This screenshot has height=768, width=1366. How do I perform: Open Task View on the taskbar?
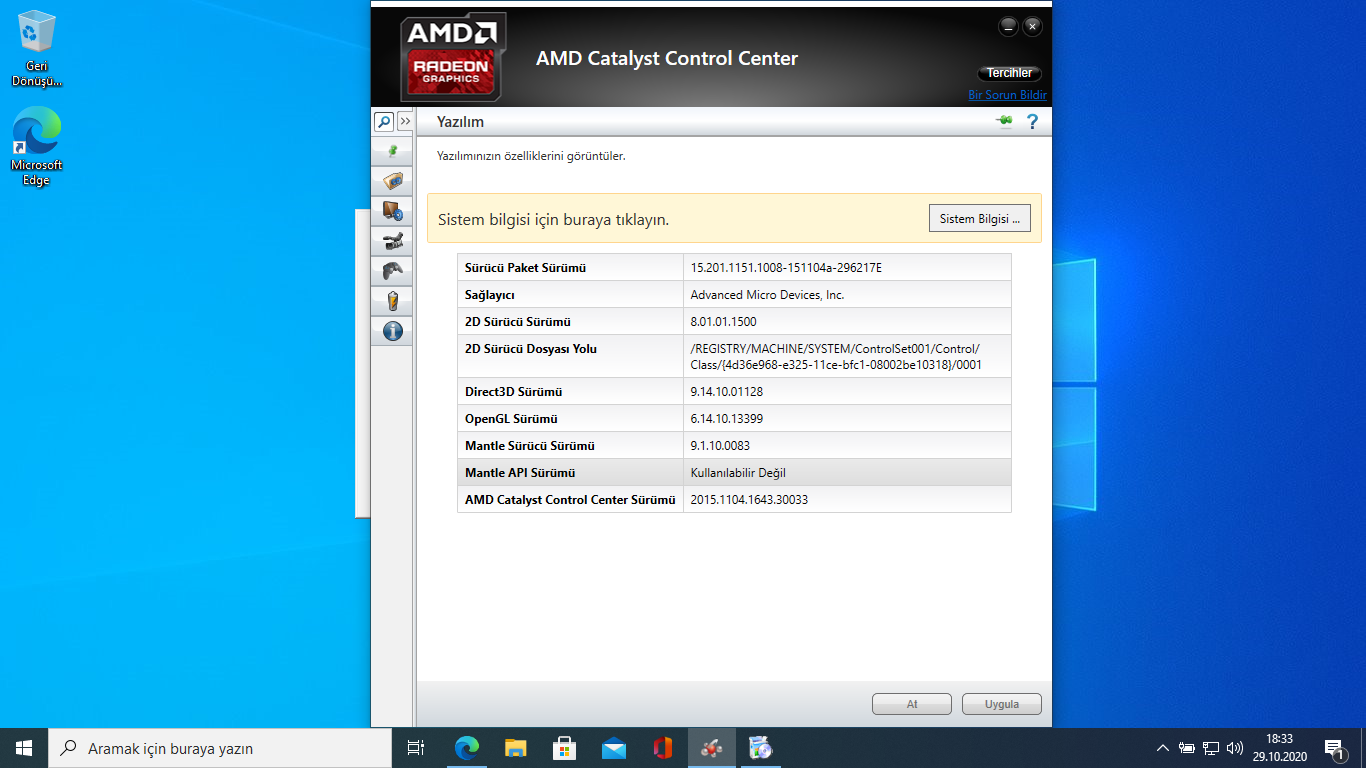click(417, 748)
